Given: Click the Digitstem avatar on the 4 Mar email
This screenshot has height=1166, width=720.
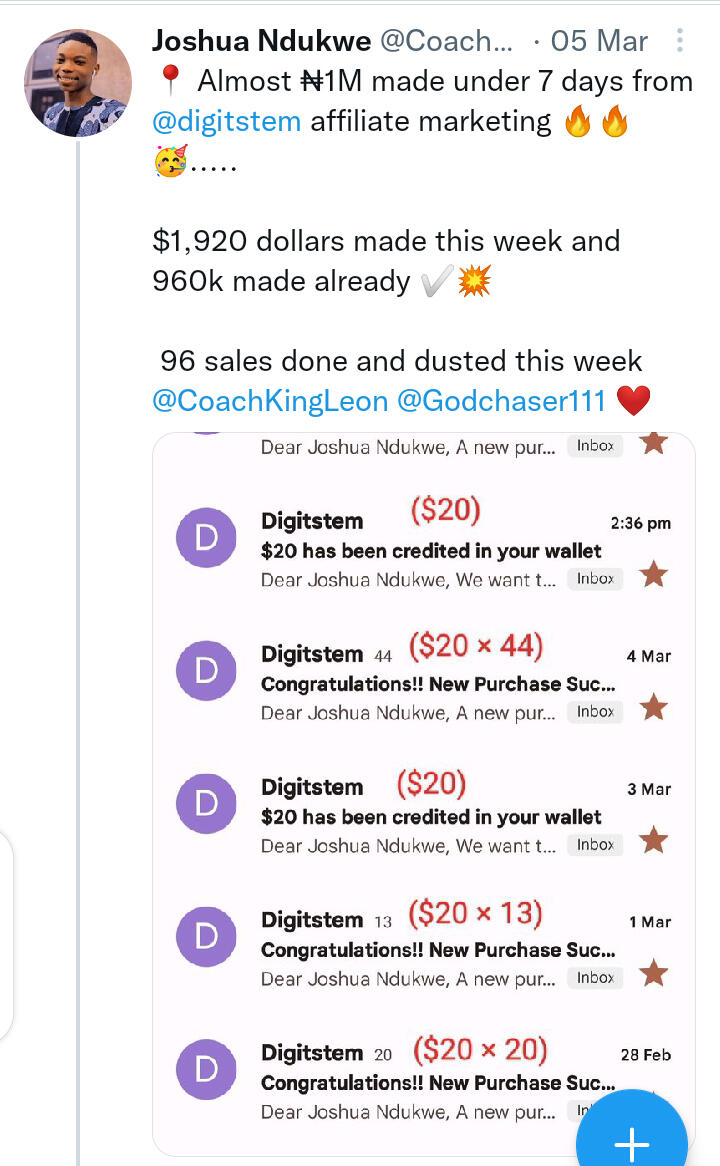Looking at the screenshot, I should pos(206,670).
